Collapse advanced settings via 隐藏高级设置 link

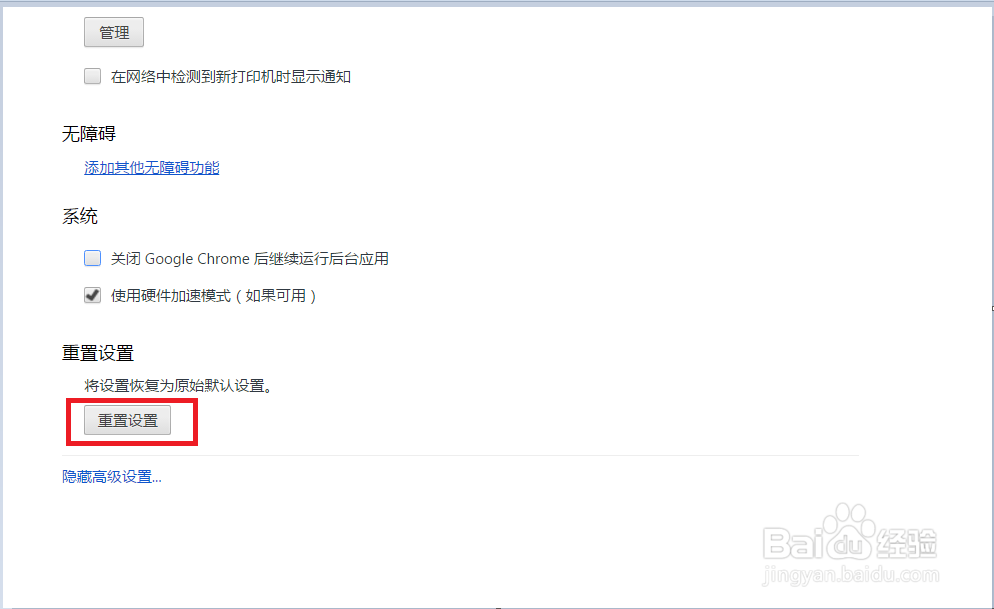click(112, 477)
